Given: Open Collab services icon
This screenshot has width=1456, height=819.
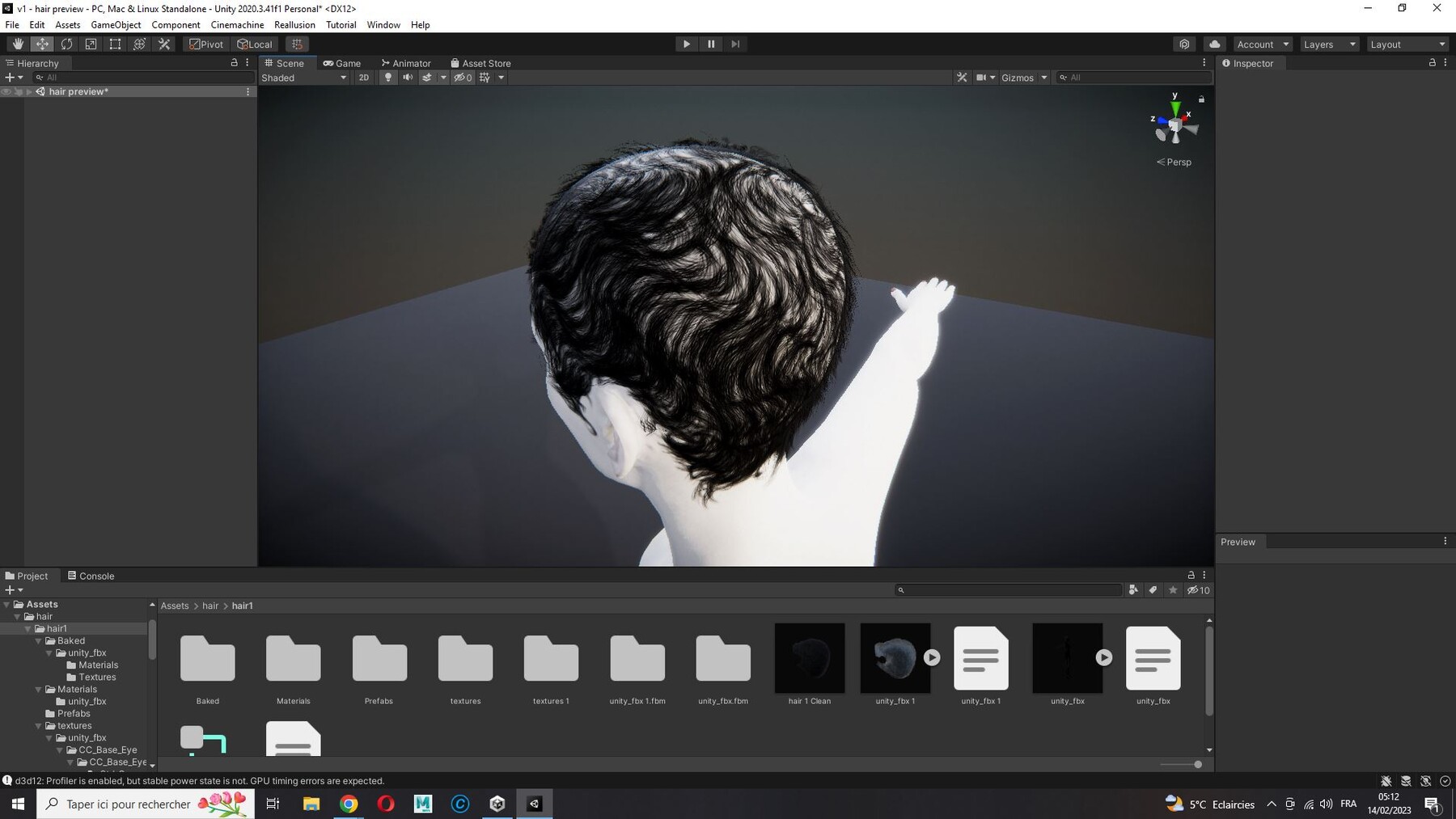Looking at the screenshot, I should (1184, 44).
